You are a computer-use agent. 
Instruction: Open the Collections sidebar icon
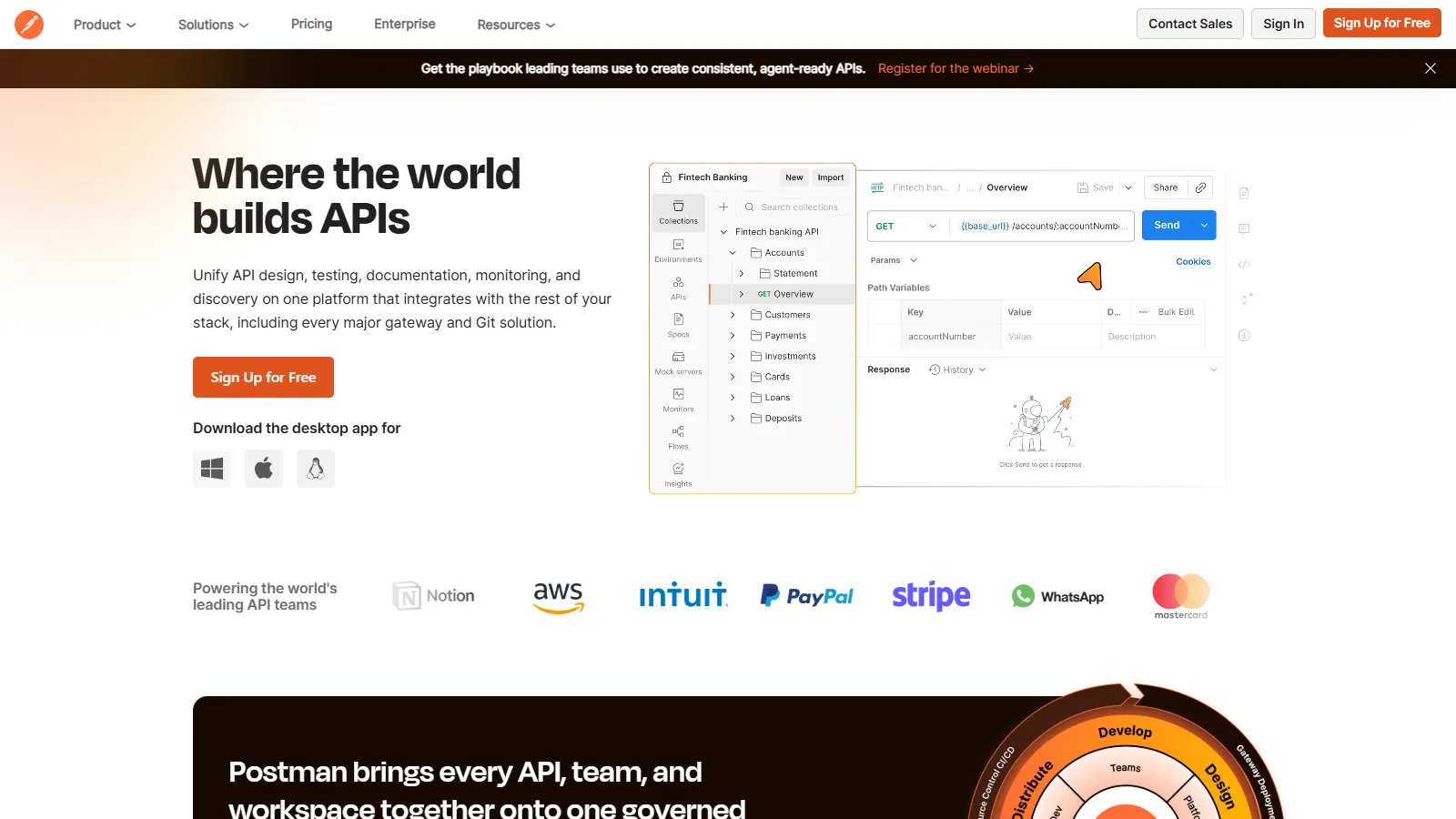pos(679,212)
